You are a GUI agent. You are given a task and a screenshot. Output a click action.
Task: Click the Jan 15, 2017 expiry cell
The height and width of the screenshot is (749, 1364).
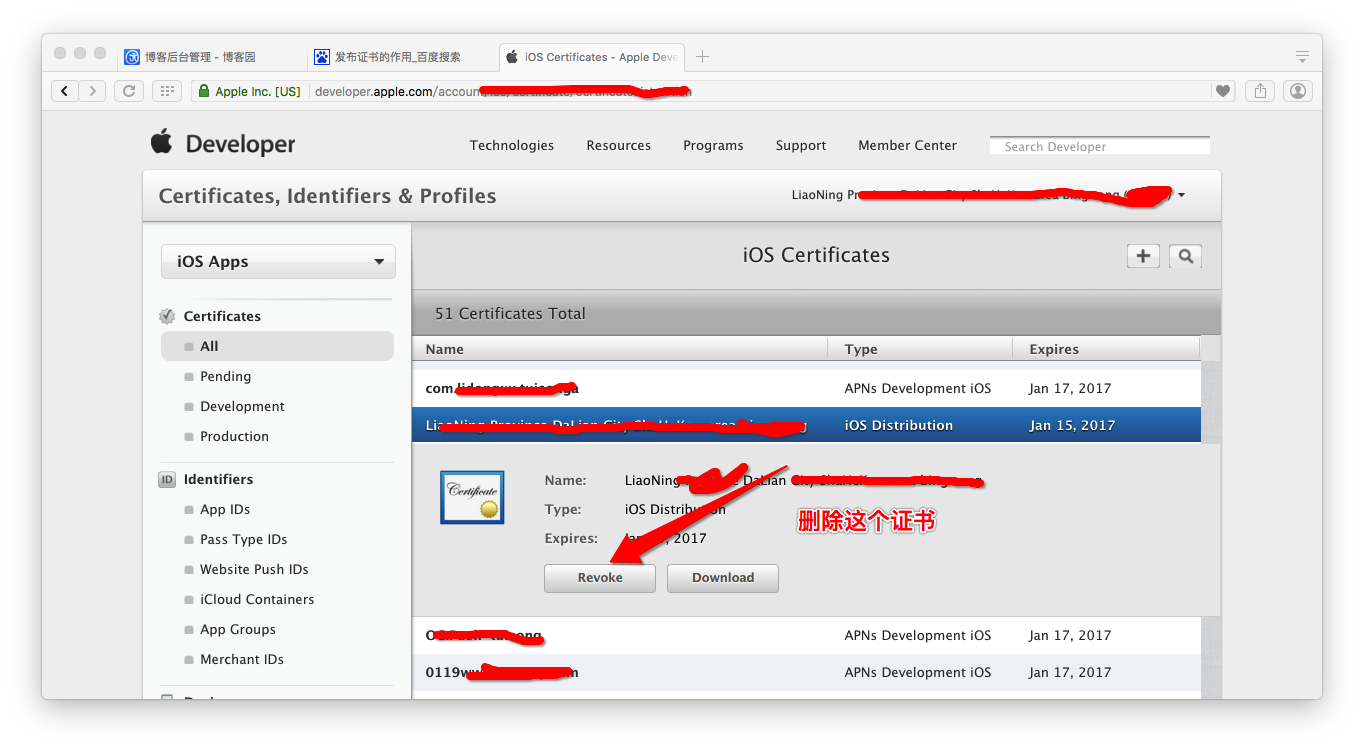tap(1071, 425)
